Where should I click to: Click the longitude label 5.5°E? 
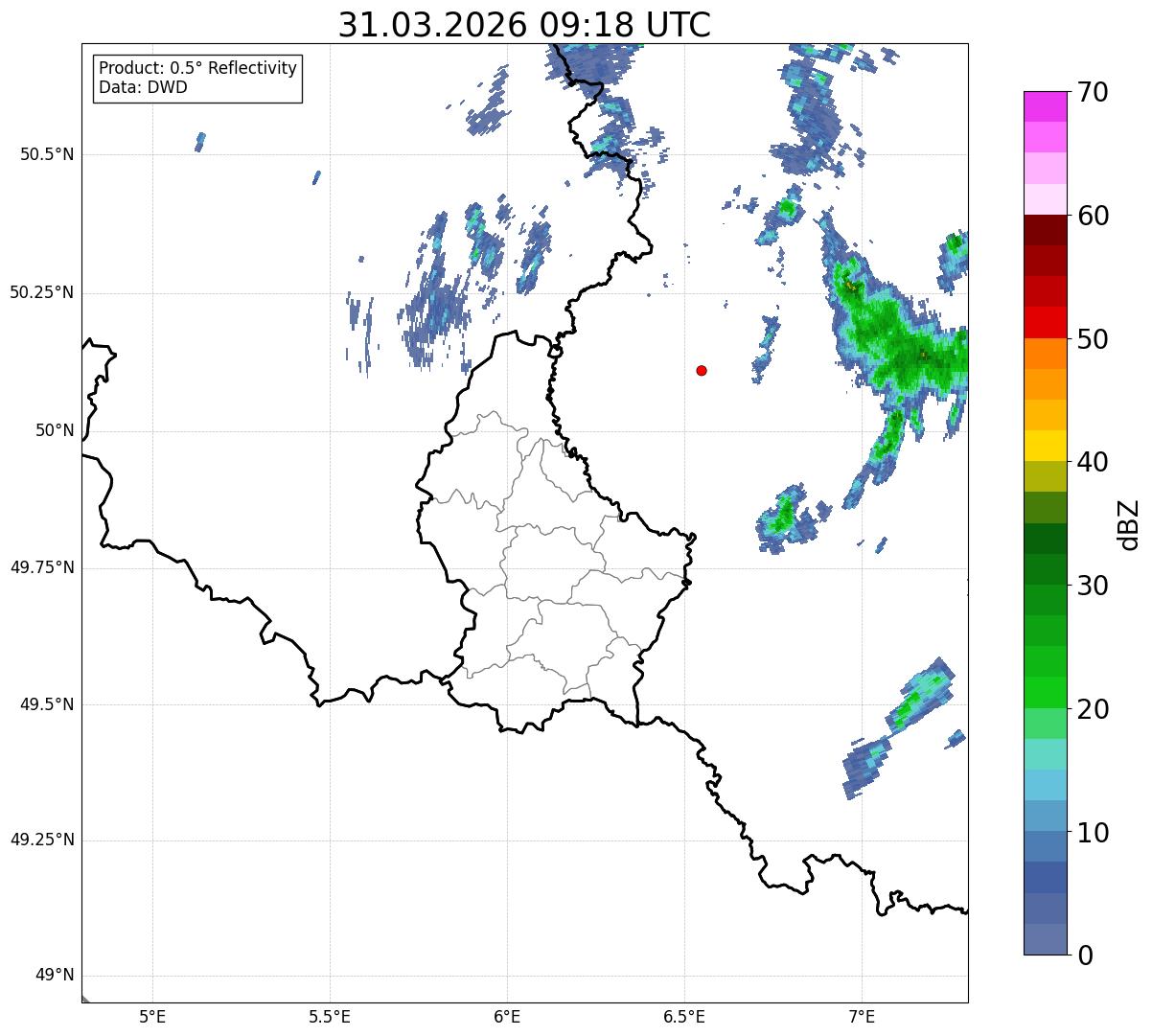point(330,1016)
